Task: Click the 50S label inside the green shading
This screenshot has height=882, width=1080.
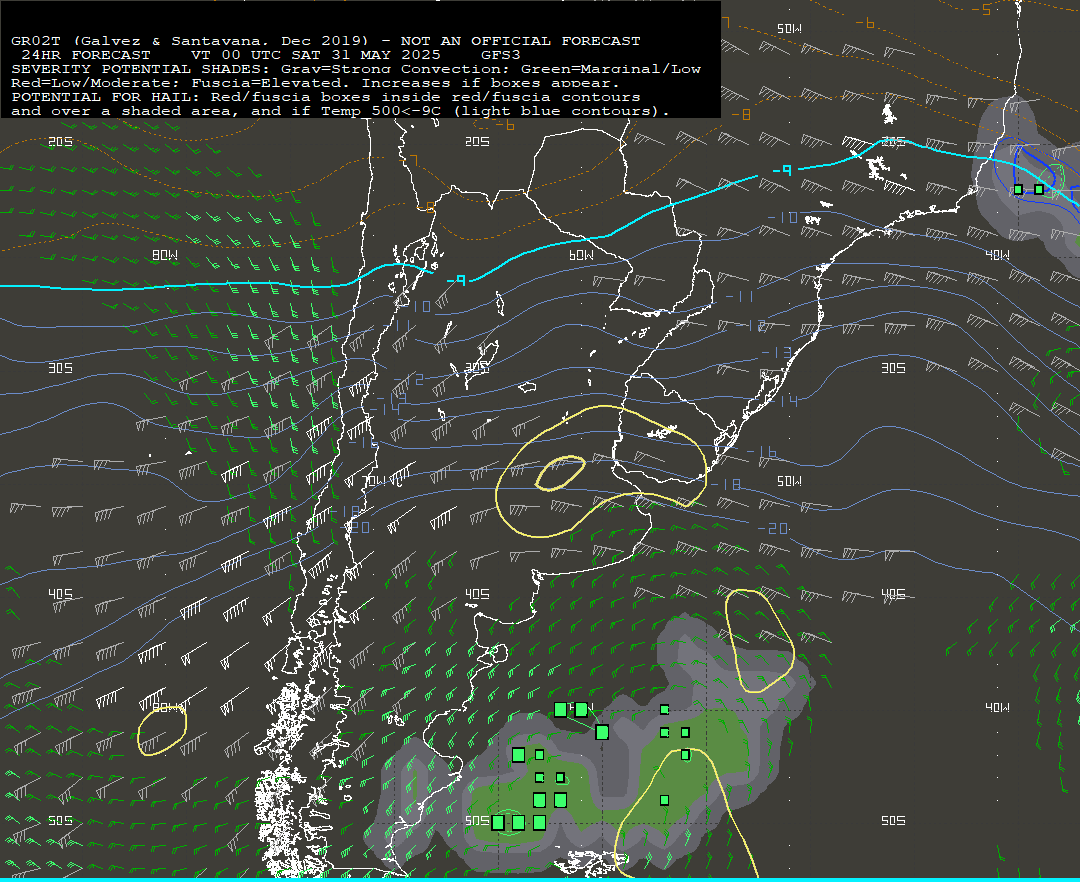Action: (x=477, y=821)
